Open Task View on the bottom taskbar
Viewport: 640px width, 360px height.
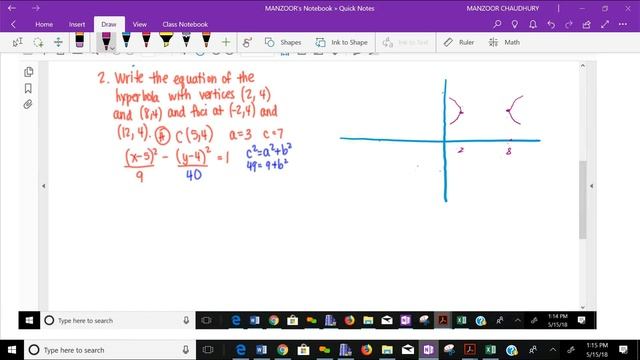[x=208, y=350]
